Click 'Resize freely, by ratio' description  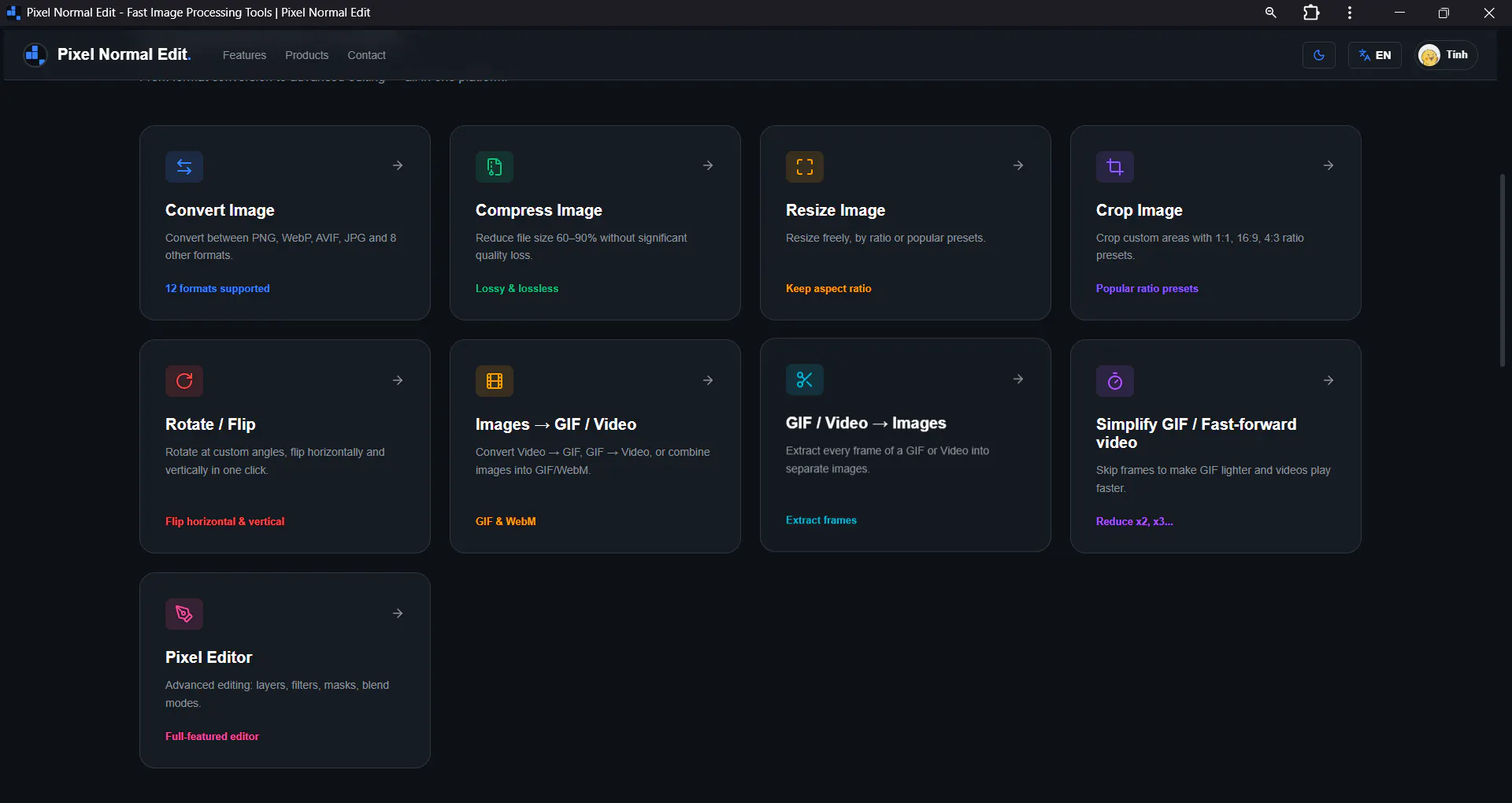(885, 238)
